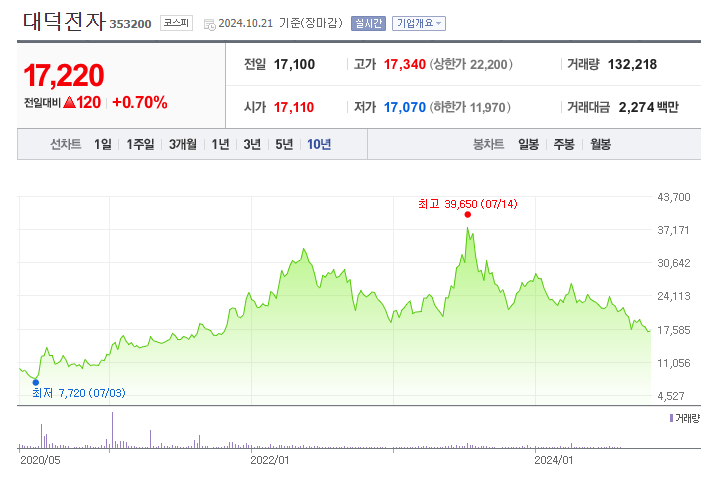Click the red up-triangle change indicator
Viewport: 701px width, 479px height.
coord(69,102)
